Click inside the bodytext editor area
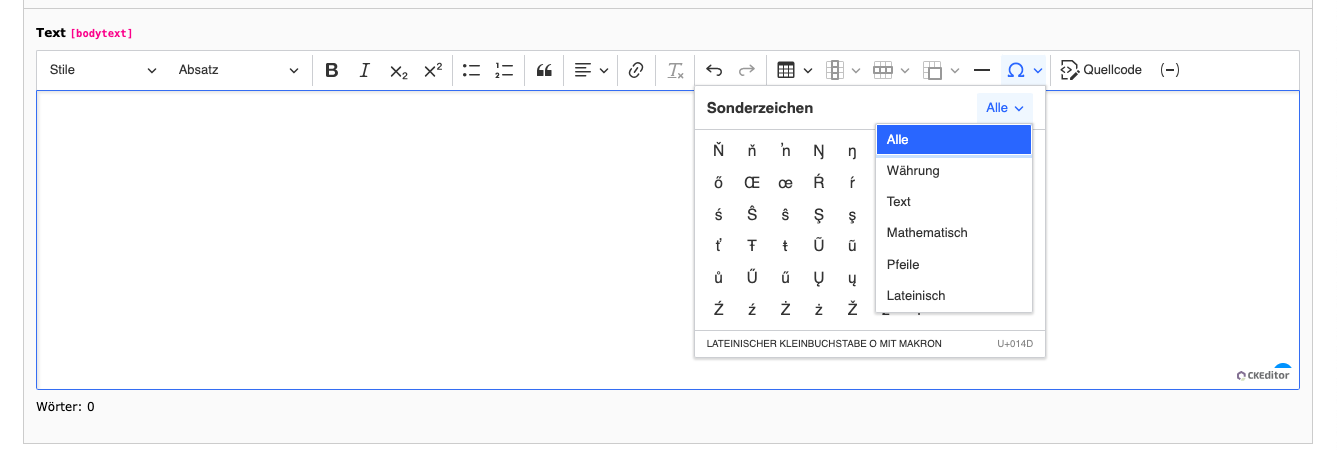This screenshot has height=451, width=1337. point(366,240)
